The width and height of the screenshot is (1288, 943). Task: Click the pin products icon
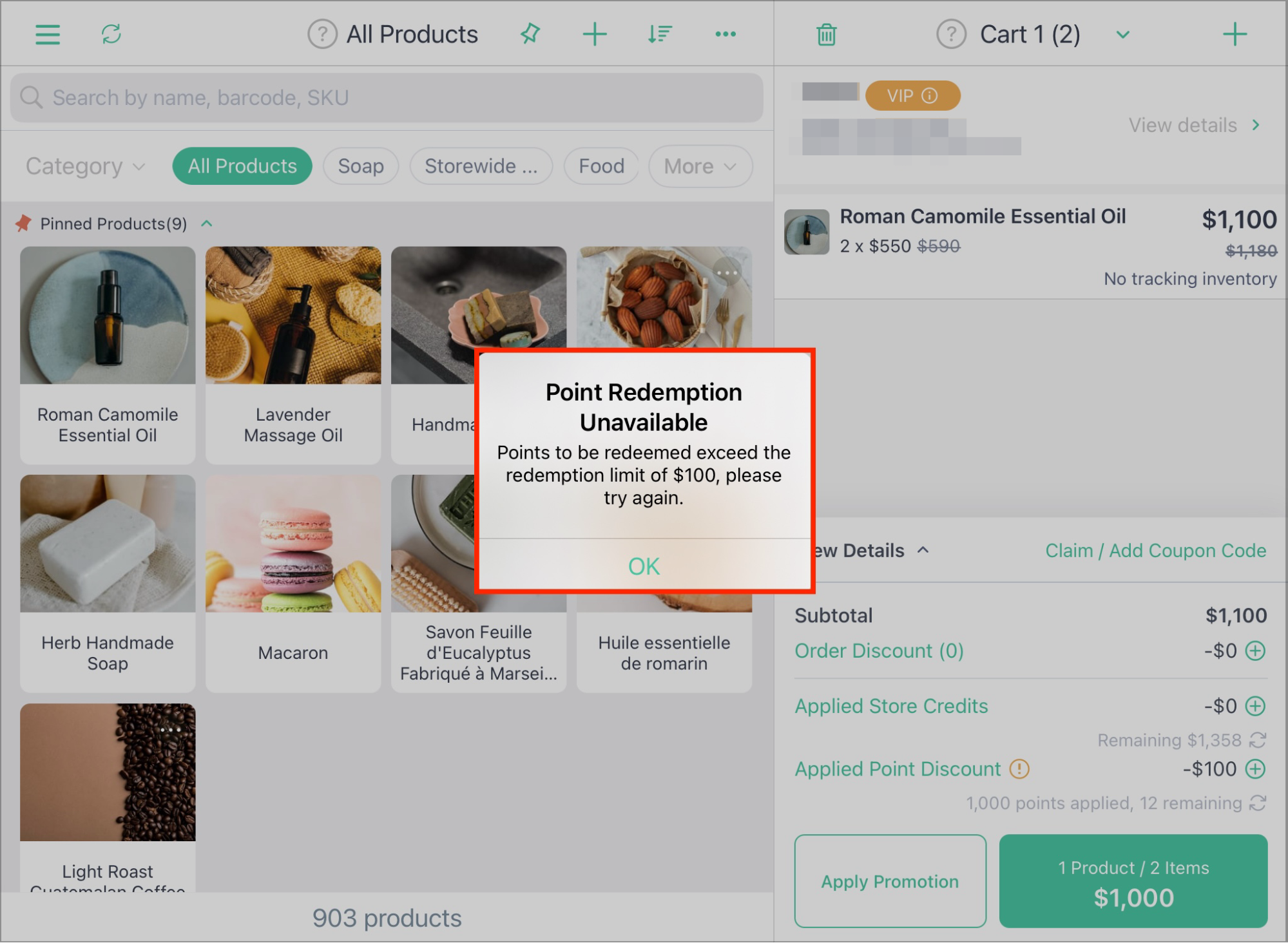[530, 34]
